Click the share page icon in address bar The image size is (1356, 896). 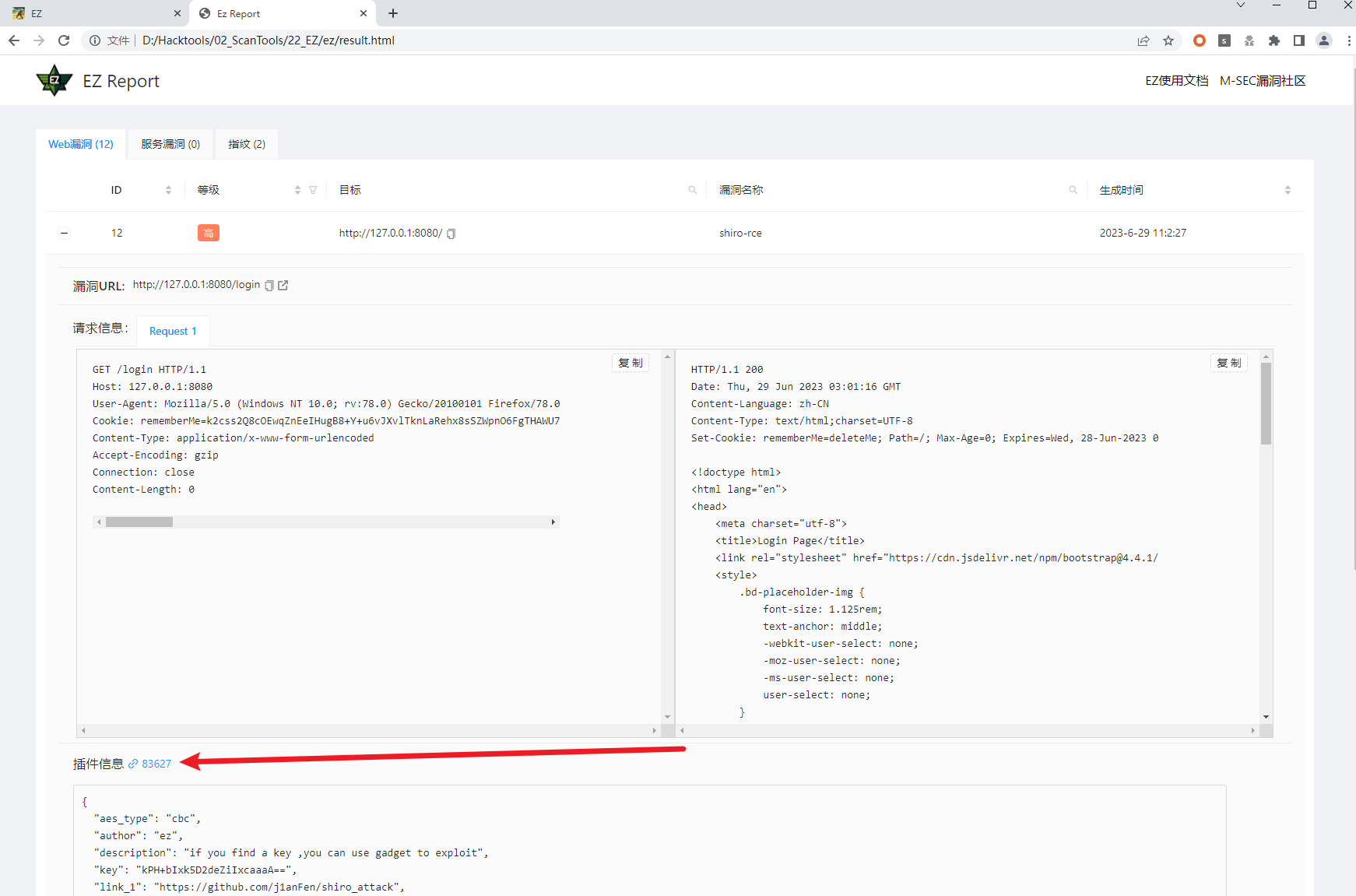pyautogui.click(x=1143, y=40)
